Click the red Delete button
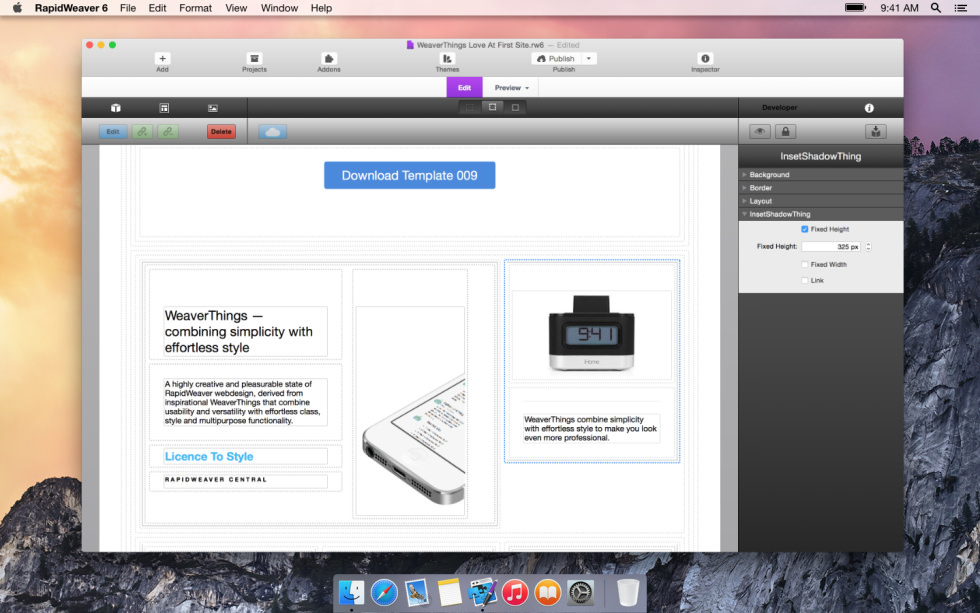Image resolution: width=980 pixels, height=613 pixels. (x=221, y=132)
